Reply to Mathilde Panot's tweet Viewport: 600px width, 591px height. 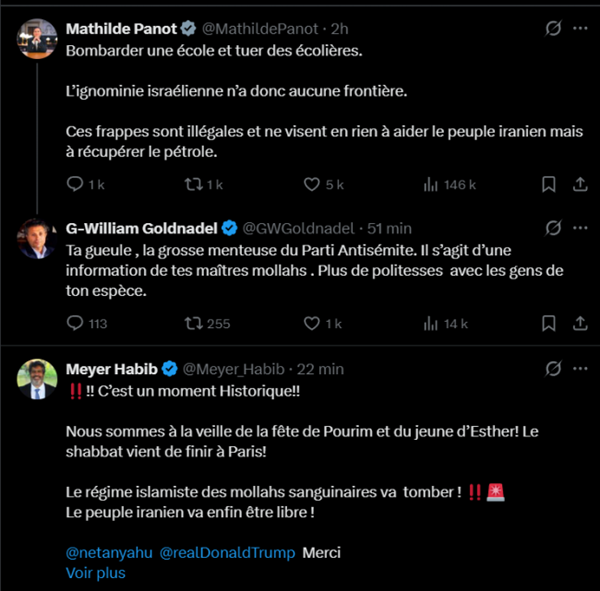click(75, 184)
